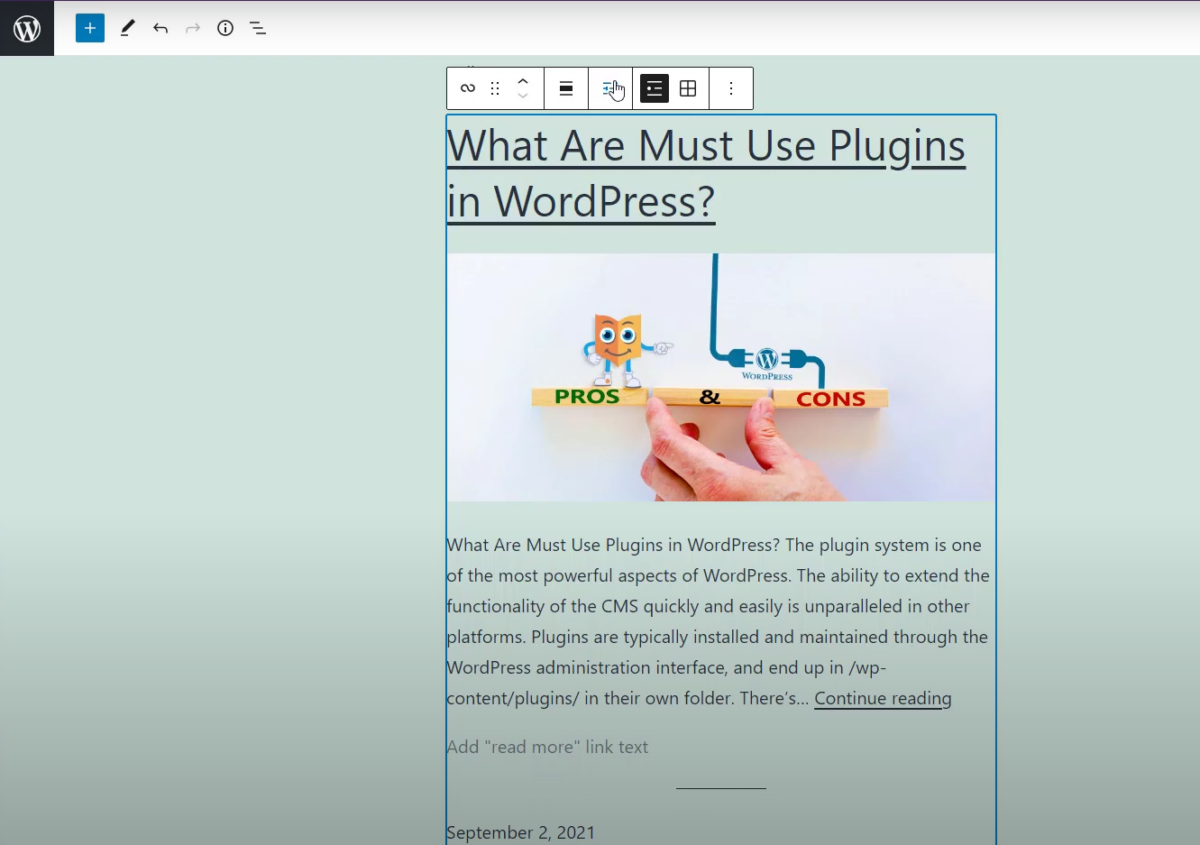1200x845 pixels.
Task: Click the block drag handle dots
Action: [x=495, y=88]
